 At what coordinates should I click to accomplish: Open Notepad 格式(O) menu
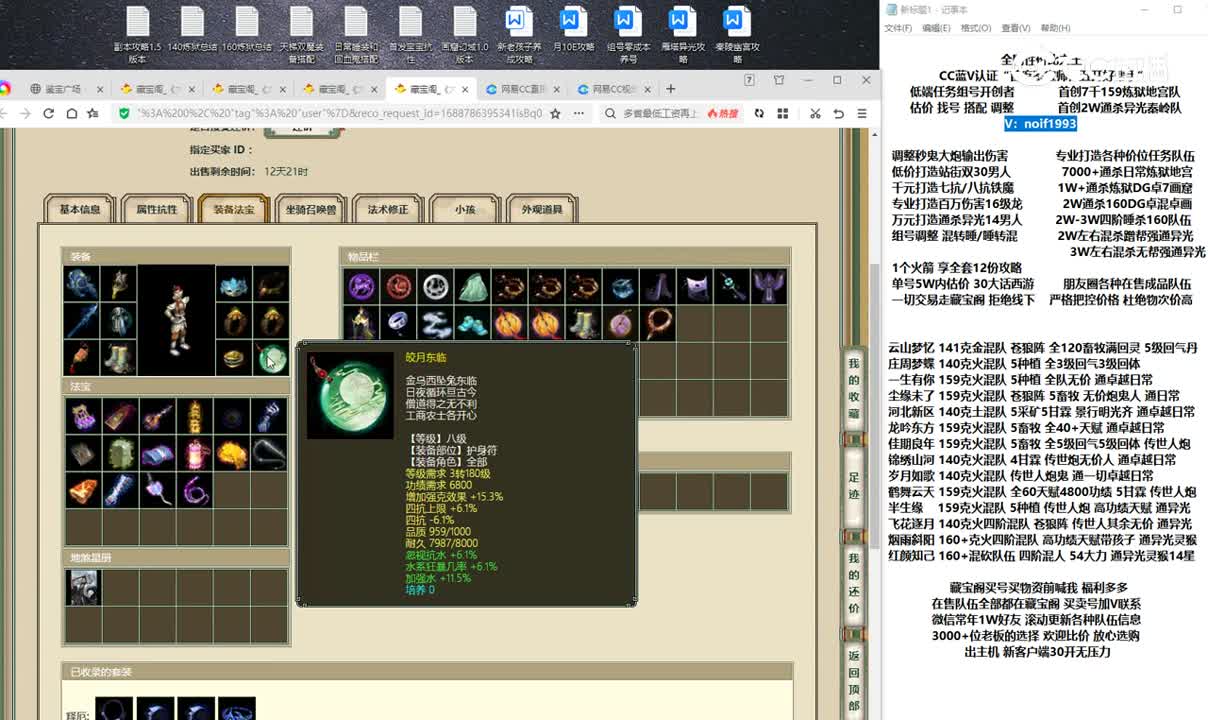[x=975, y=28]
